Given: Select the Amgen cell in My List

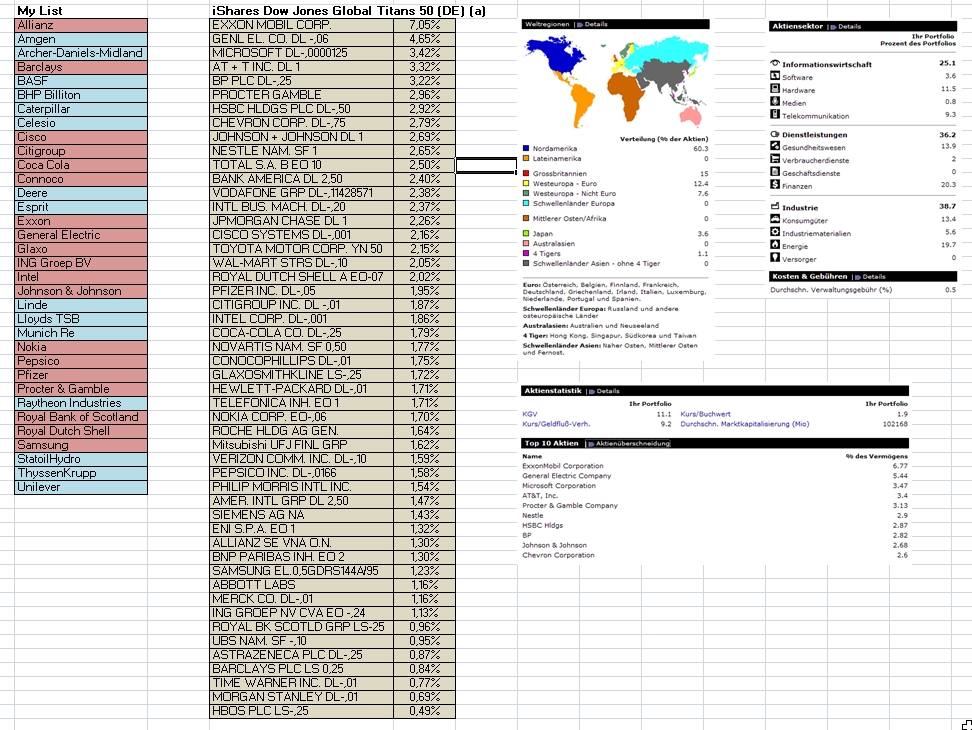Looking at the screenshot, I should (81, 39).
